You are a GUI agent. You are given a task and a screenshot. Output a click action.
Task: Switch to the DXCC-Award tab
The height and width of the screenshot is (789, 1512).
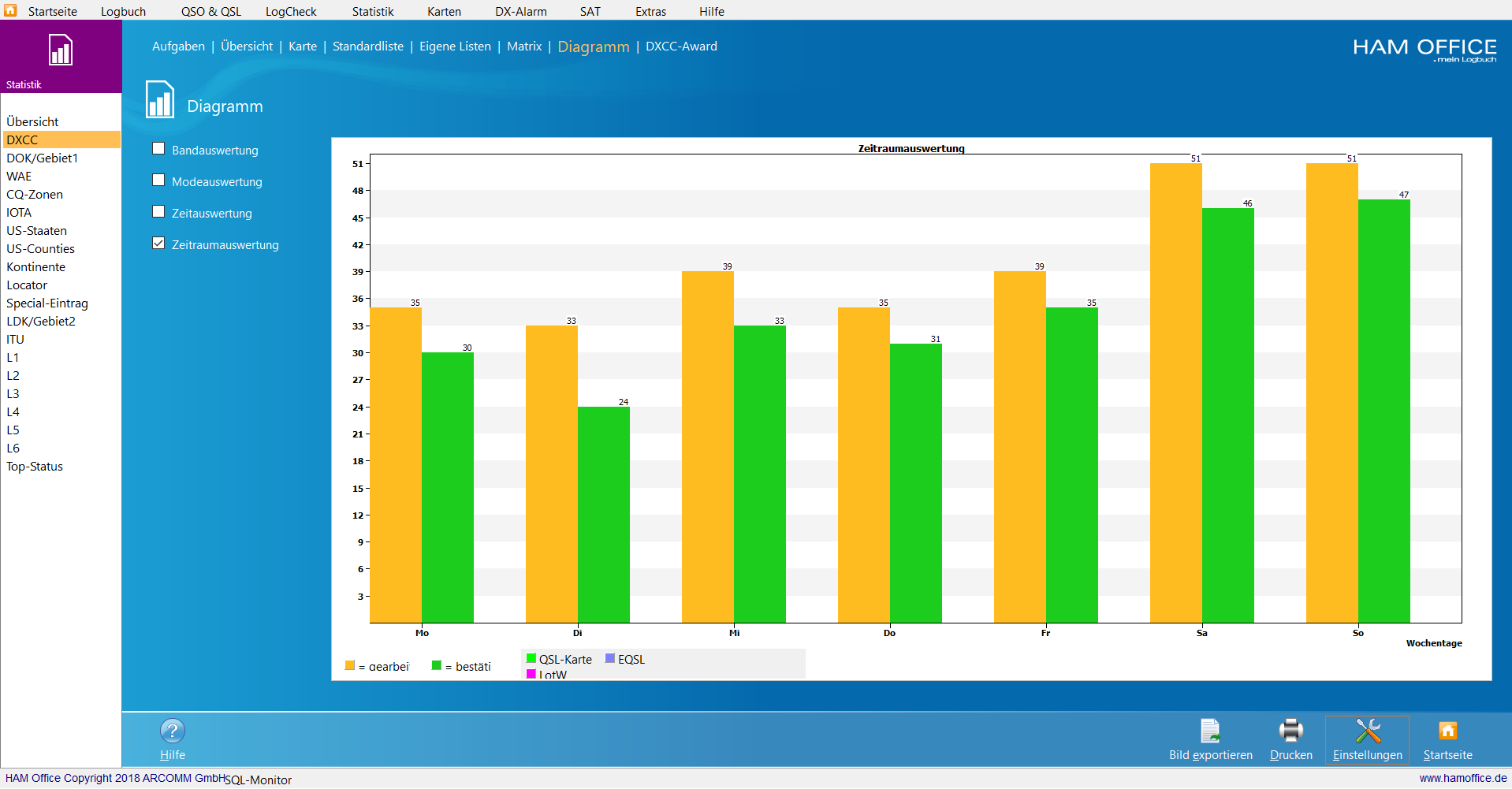681,47
